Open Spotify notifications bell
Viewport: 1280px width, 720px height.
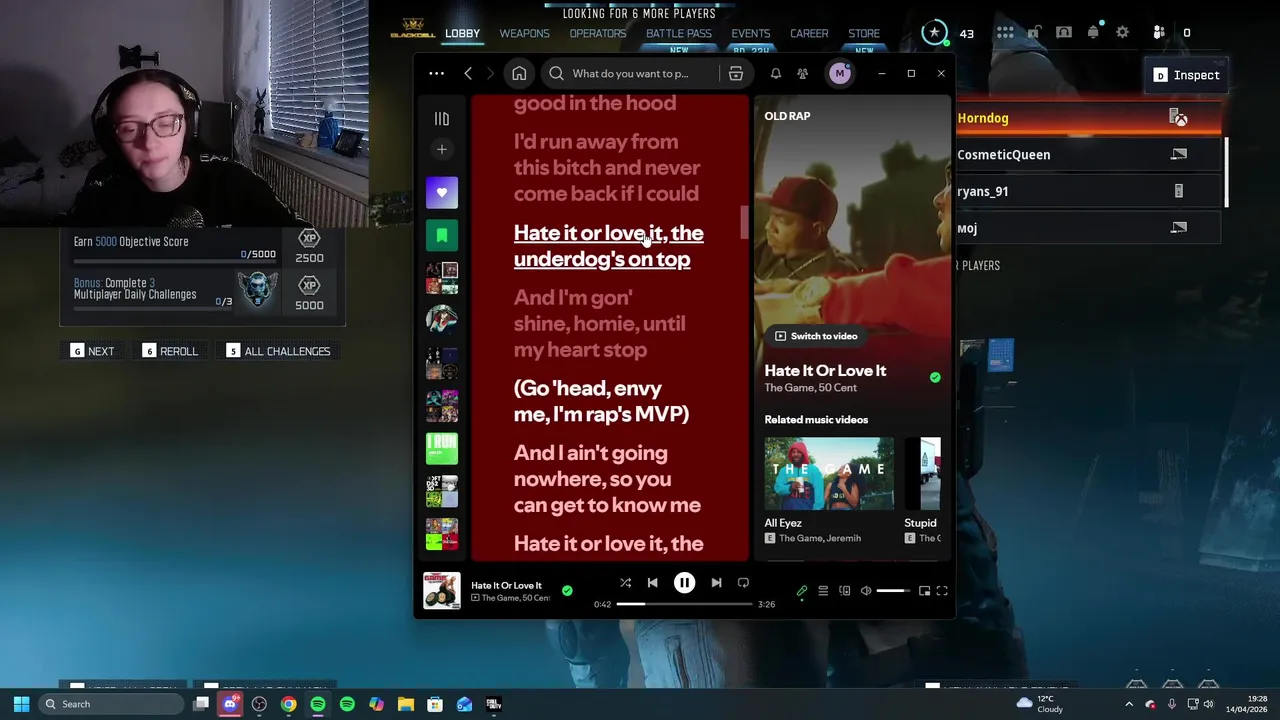pyautogui.click(x=775, y=73)
